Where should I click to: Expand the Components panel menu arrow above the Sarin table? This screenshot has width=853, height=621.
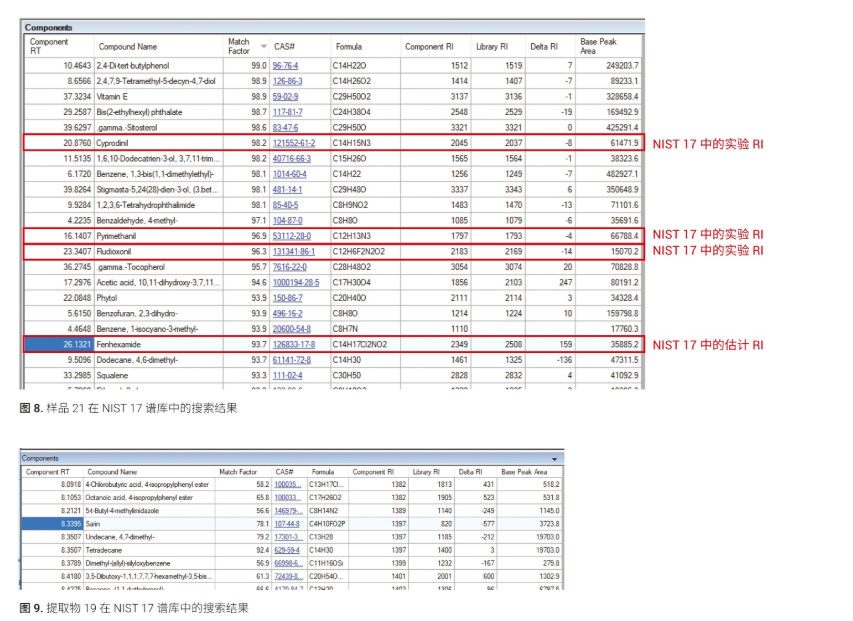[554, 459]
